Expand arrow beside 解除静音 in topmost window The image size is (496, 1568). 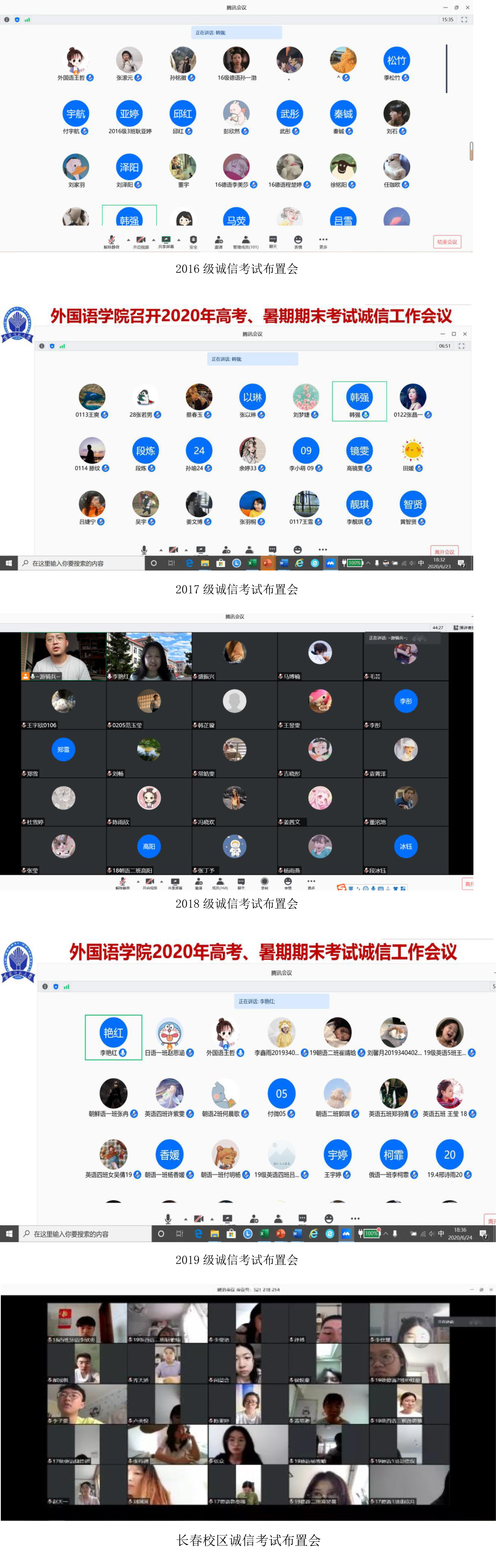tap(128, 240)
